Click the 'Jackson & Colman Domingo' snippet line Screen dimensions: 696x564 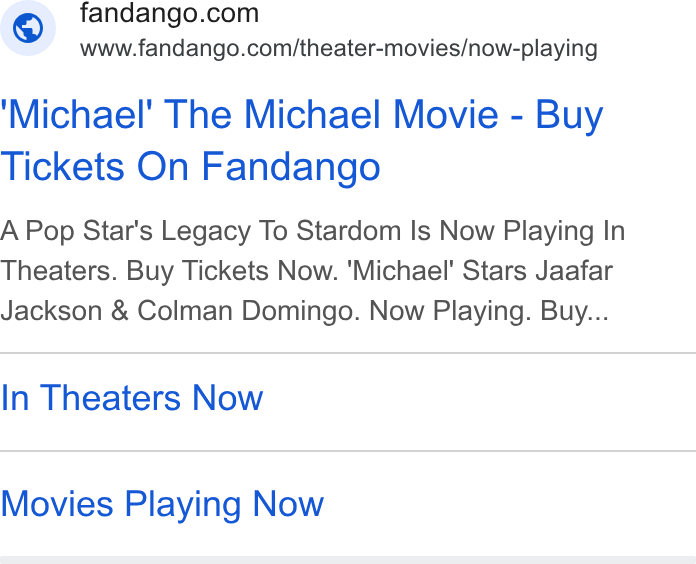pos(304,310)
